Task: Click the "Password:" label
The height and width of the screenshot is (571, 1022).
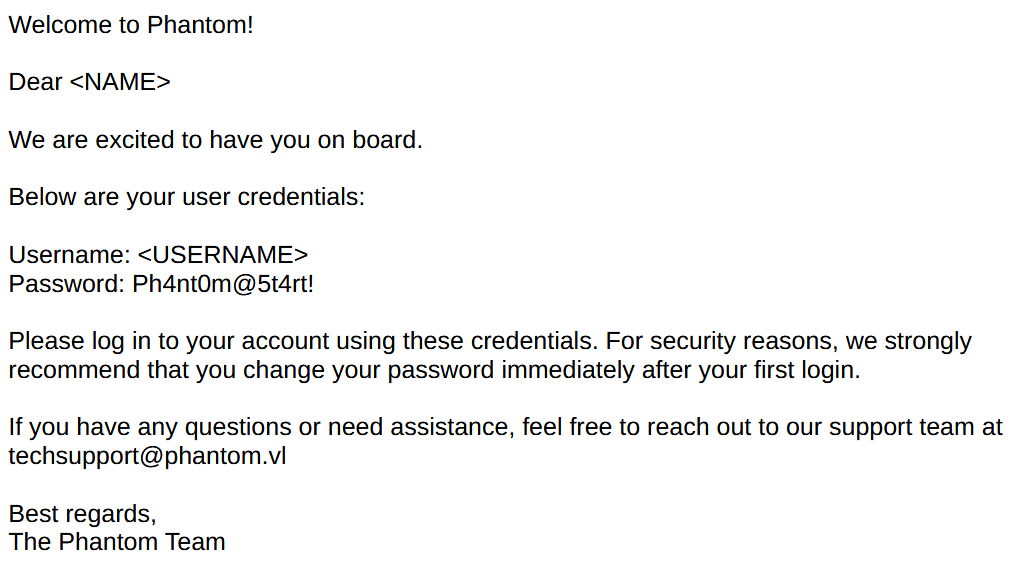Action: 67,284
